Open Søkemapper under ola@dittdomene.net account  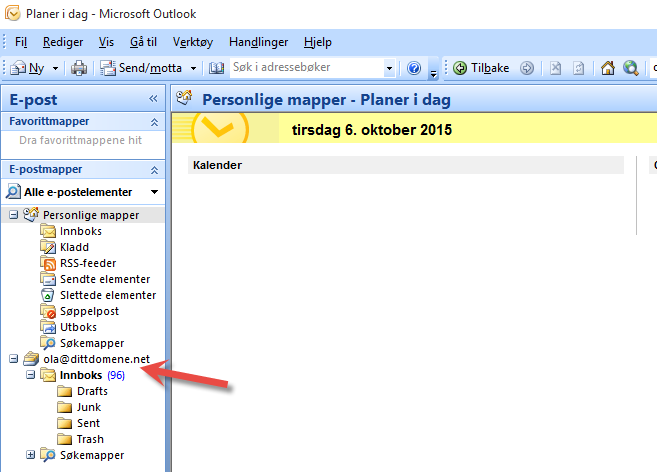click(92, 455)
